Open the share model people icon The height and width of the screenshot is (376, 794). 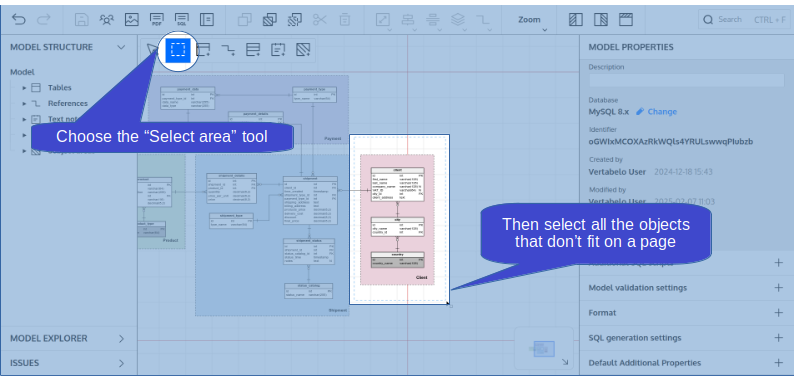(107, 20)
